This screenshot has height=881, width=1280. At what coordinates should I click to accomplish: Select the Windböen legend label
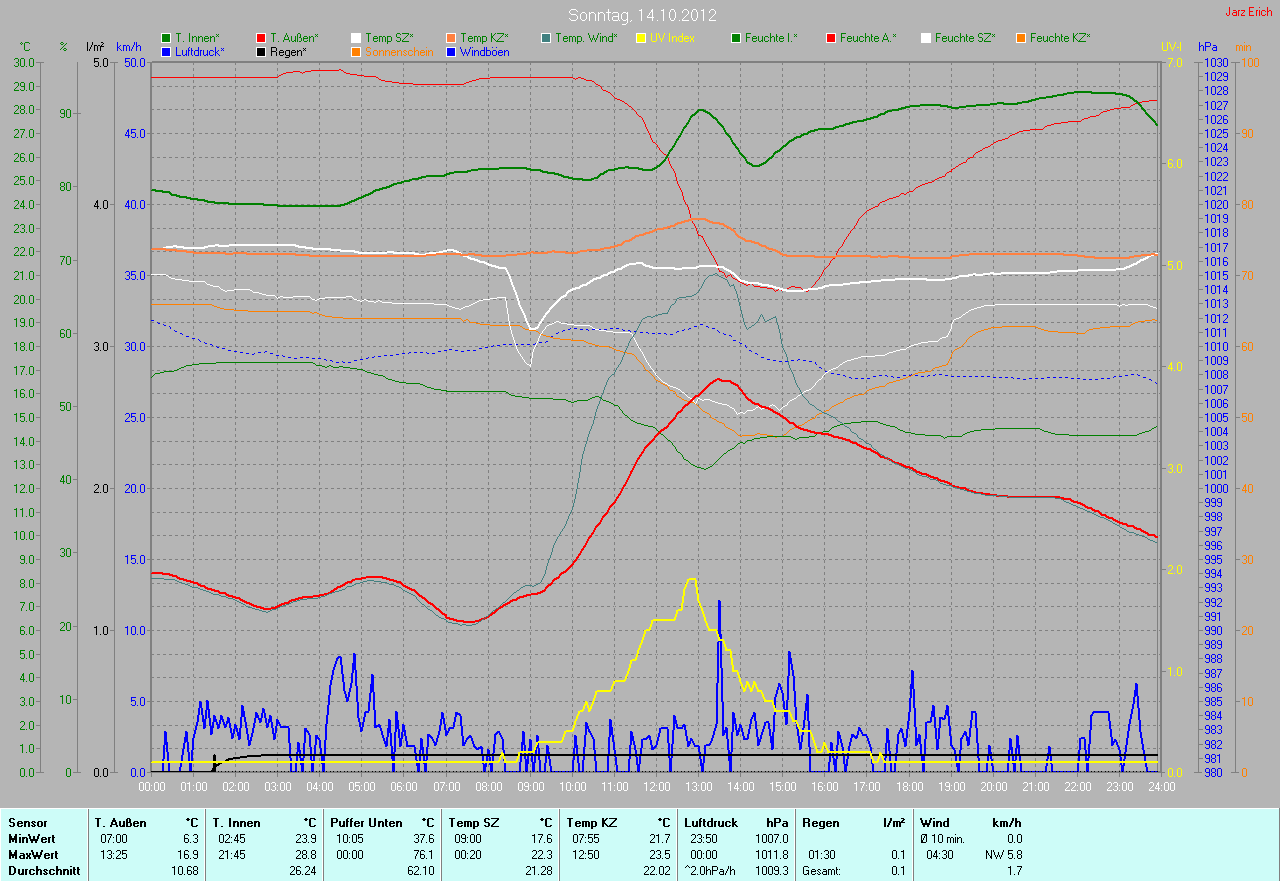click(487, 51)
